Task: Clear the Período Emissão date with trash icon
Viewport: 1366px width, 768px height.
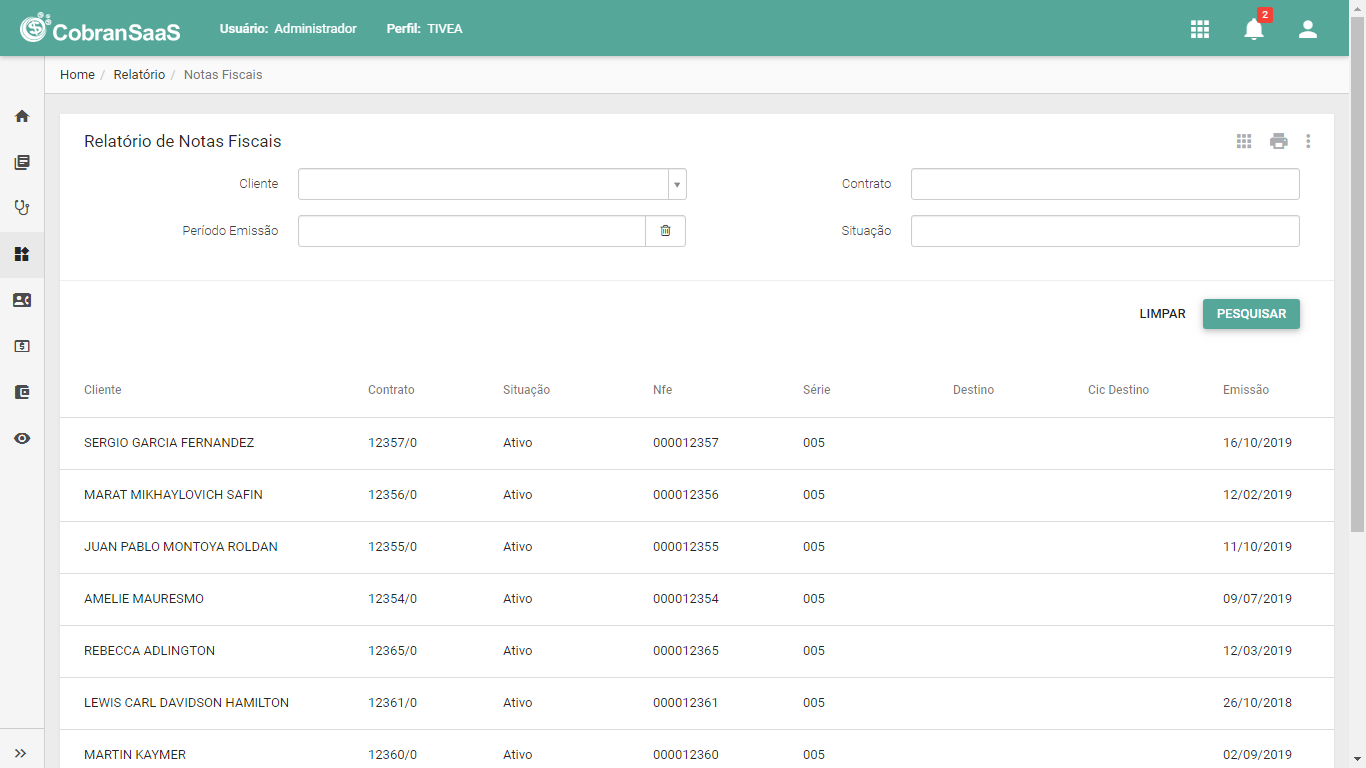Action: click(665, 231)
